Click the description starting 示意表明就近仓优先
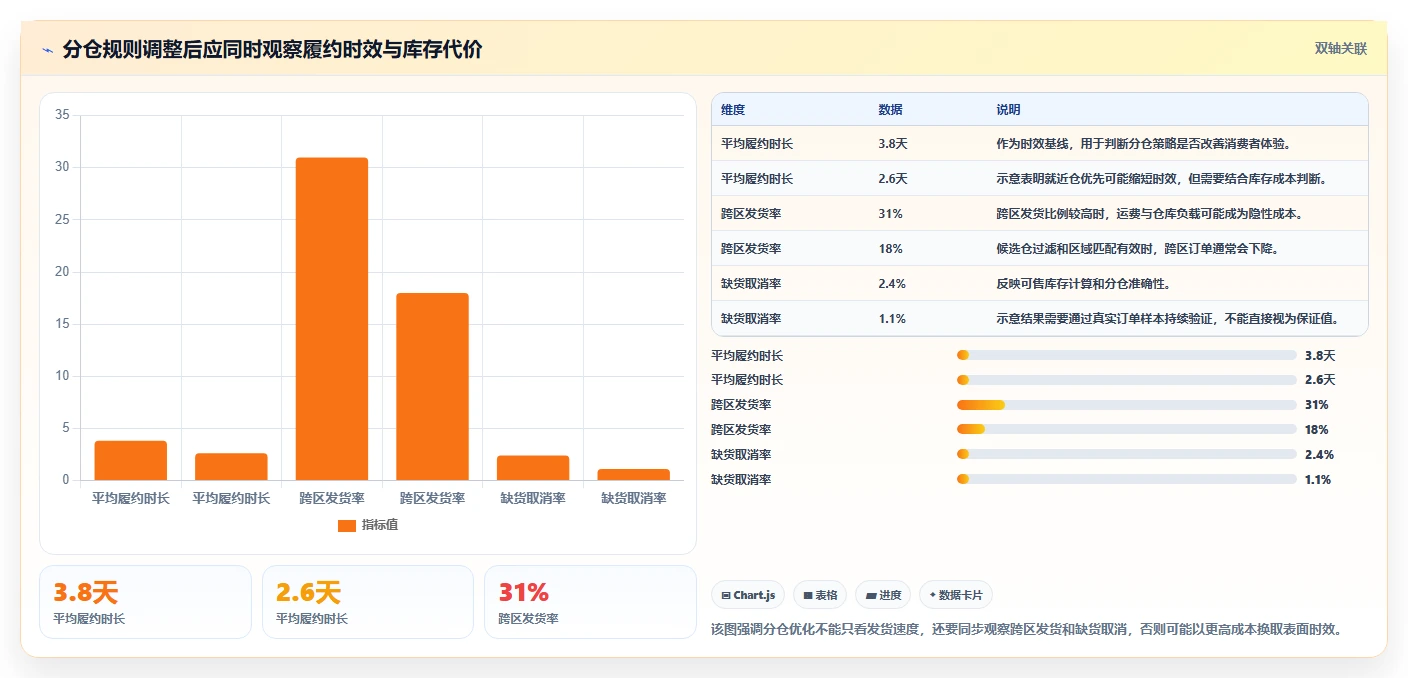 (1162, 179)
